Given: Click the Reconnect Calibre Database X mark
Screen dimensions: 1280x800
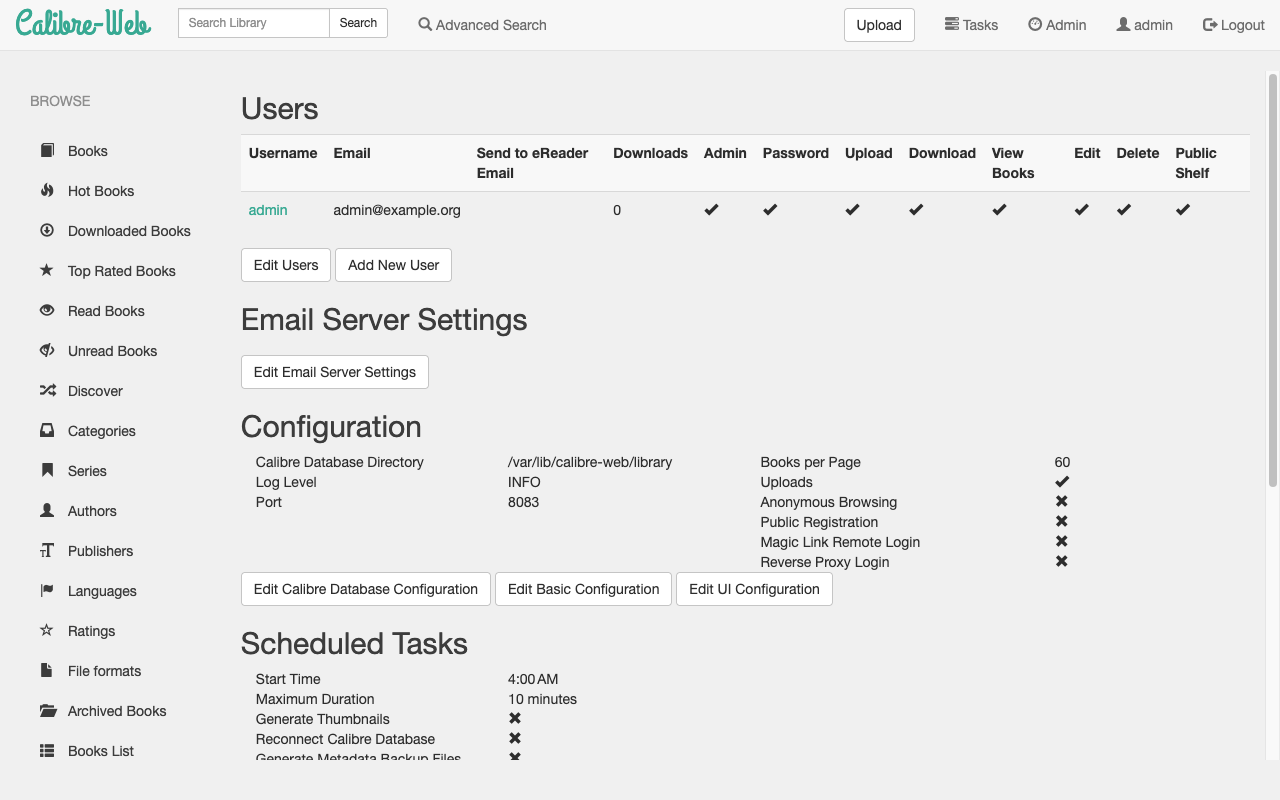Looking at the screenshot, I should click(x=515, y=738).
